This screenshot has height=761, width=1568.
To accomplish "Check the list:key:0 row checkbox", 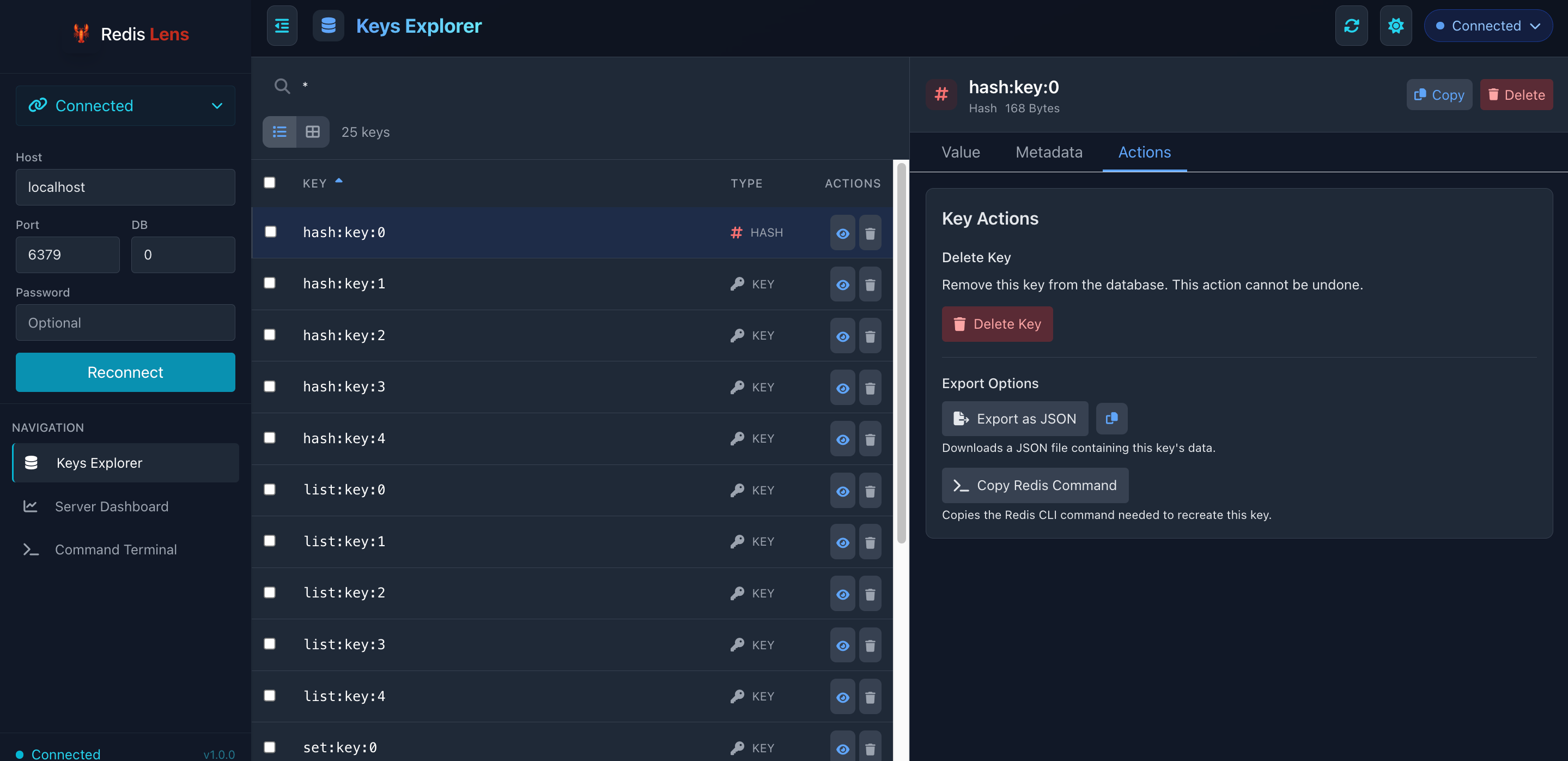I will (270, 489).
